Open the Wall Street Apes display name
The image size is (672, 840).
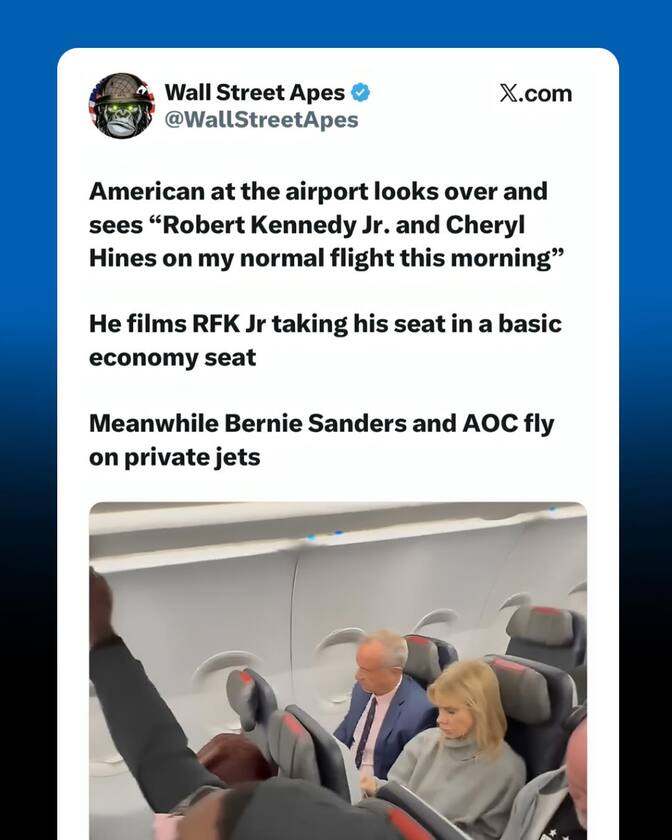(255, 92)
